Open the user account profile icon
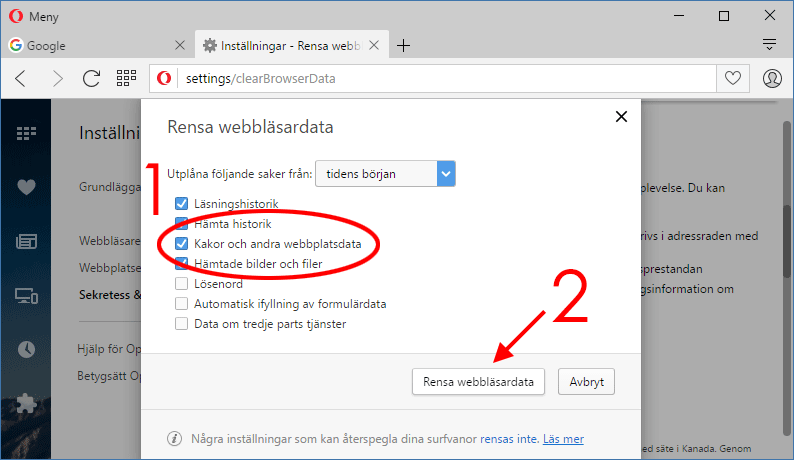 tap(772, 78)
